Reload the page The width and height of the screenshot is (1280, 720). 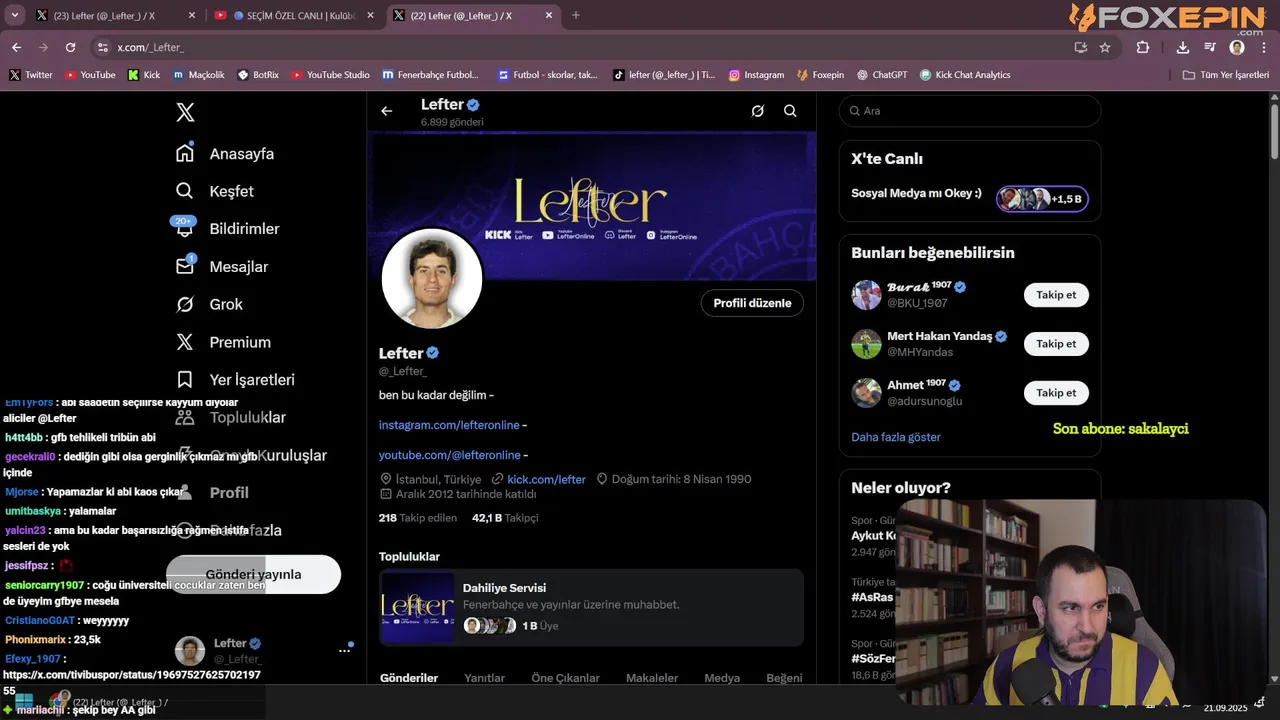click(x=70, y=47)
